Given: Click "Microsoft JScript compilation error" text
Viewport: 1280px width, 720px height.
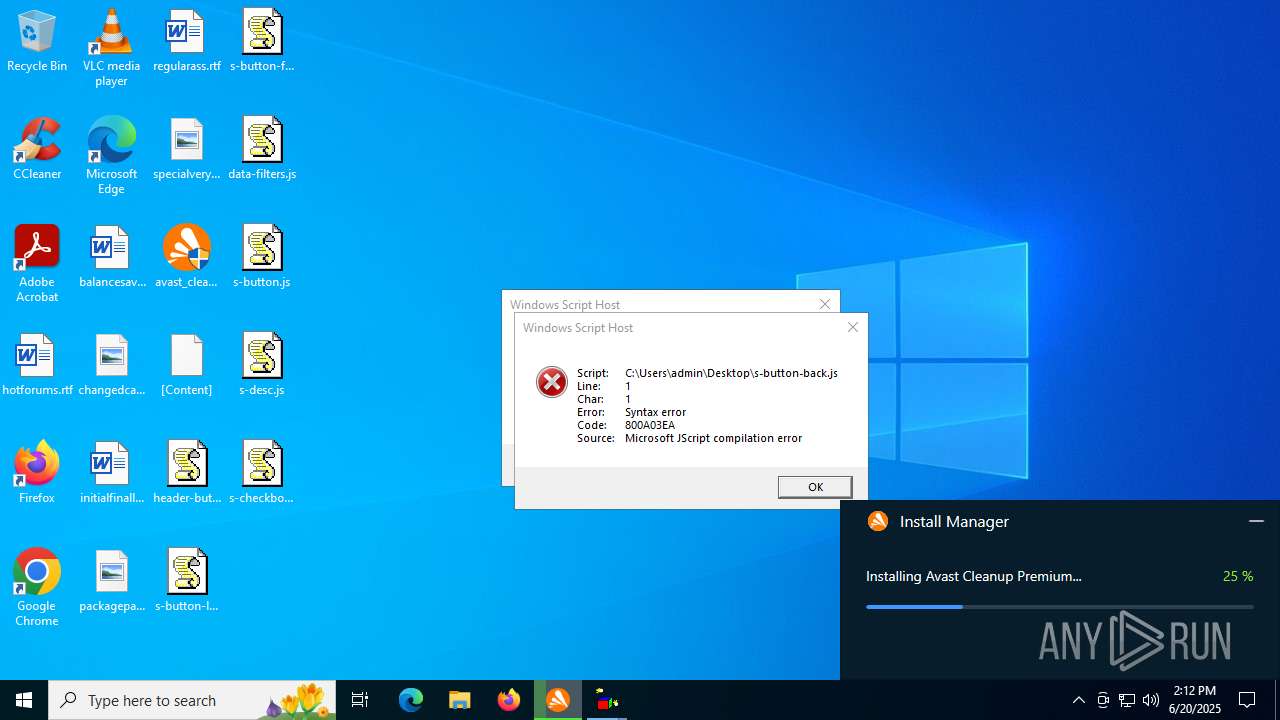Looking at the screenshot, I should click(713, 438).
